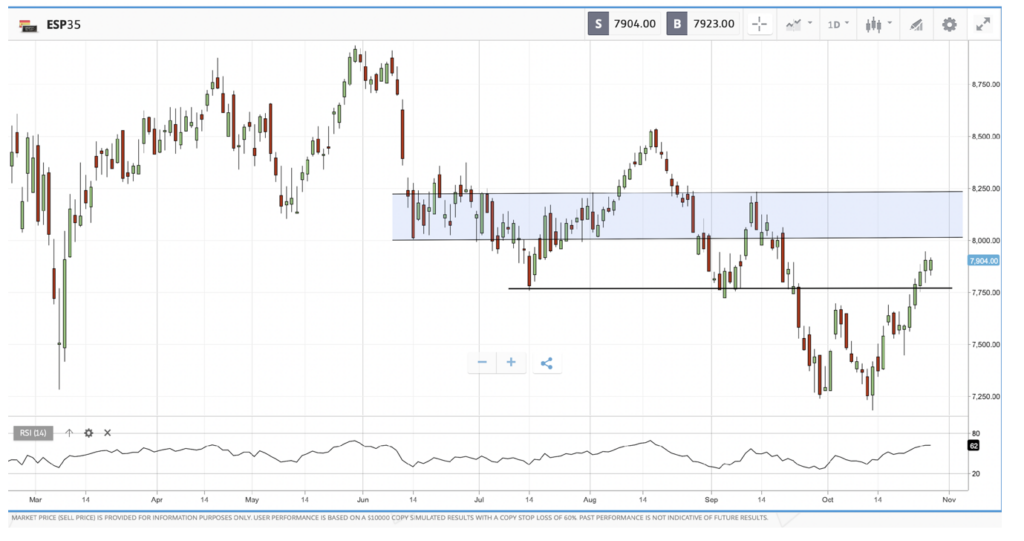Click the RSI (14) indicator label

tap(33, 433)
